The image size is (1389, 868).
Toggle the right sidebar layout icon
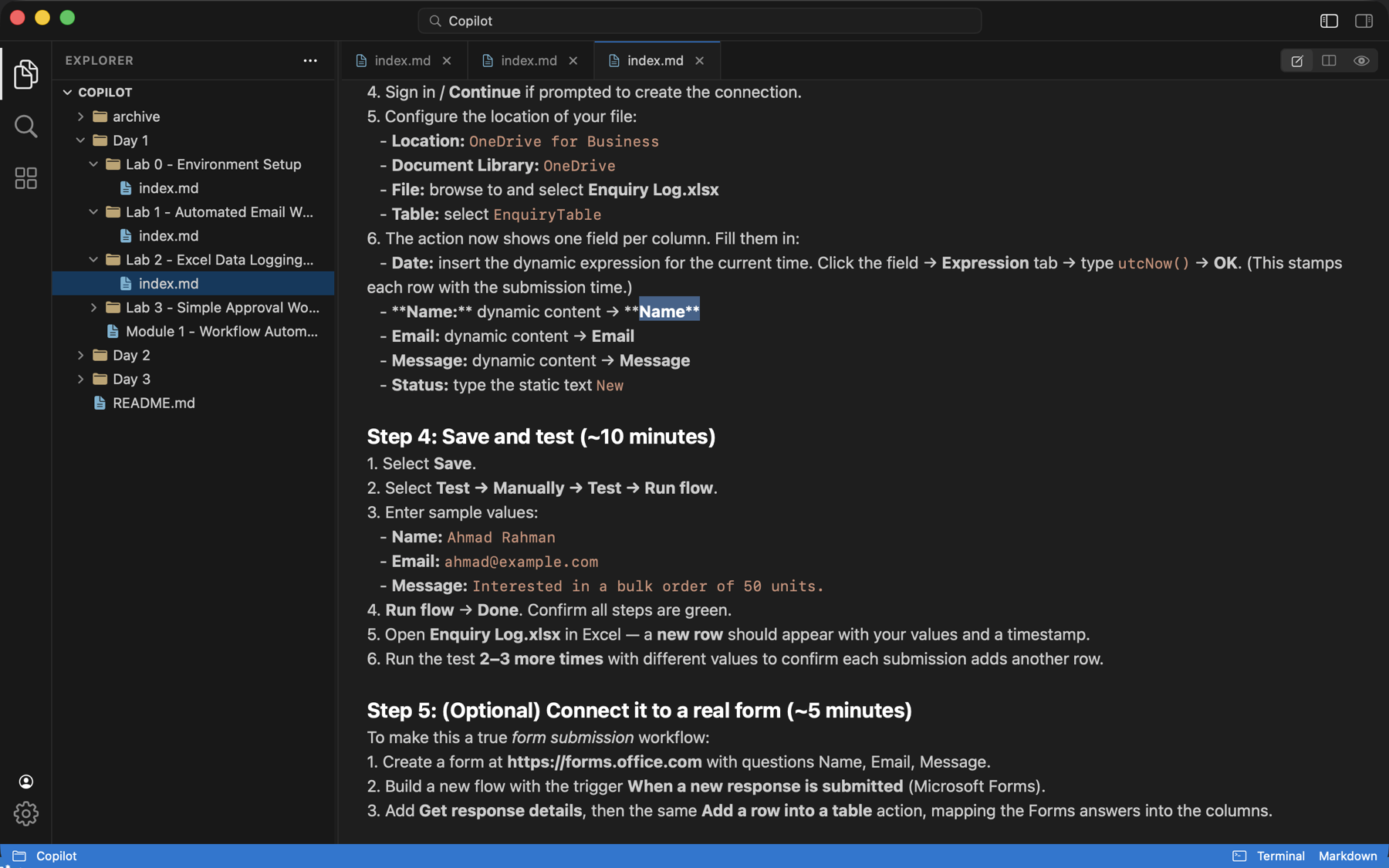[x=1364, y=21]
